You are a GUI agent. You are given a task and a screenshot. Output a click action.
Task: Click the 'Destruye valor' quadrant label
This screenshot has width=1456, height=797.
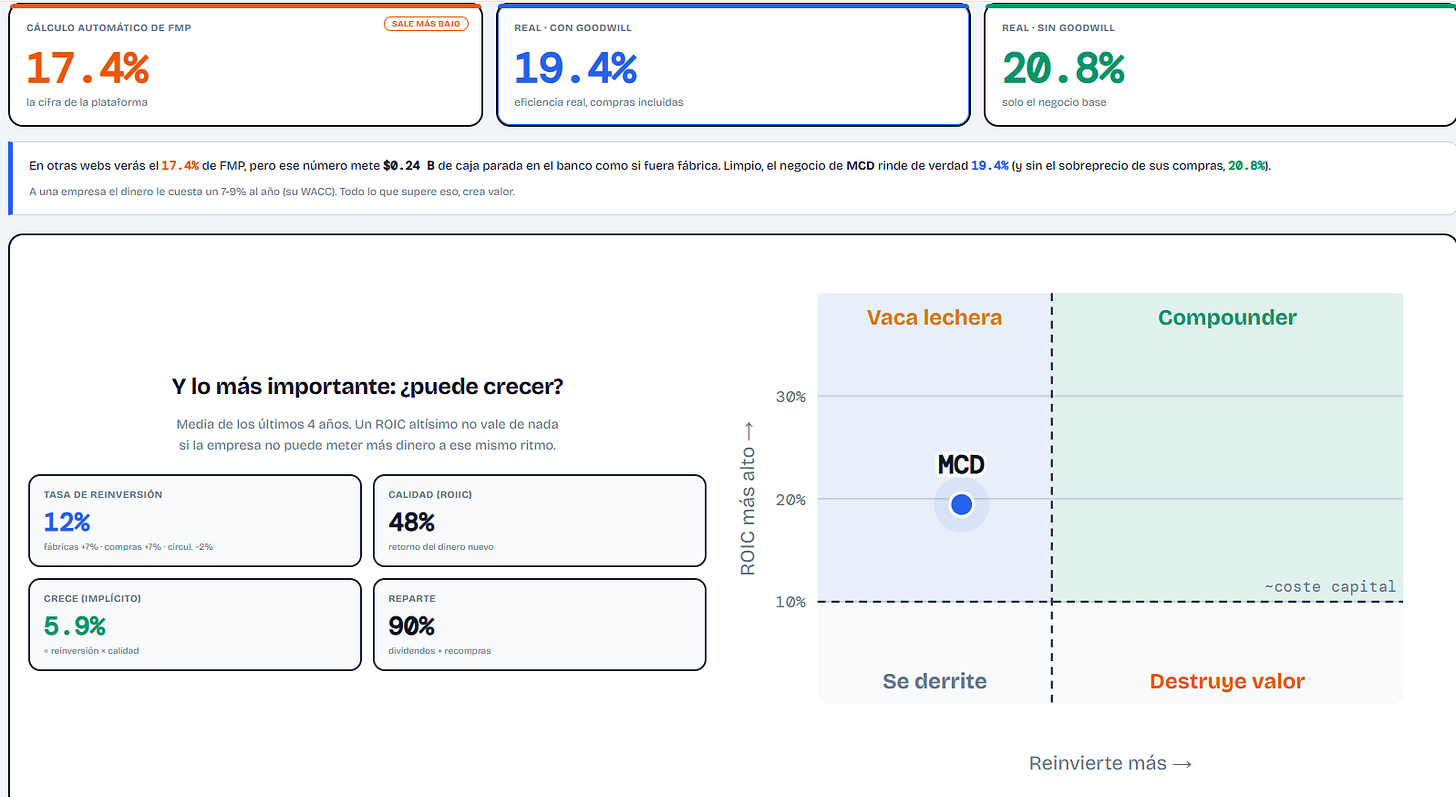coord(1227,681)
